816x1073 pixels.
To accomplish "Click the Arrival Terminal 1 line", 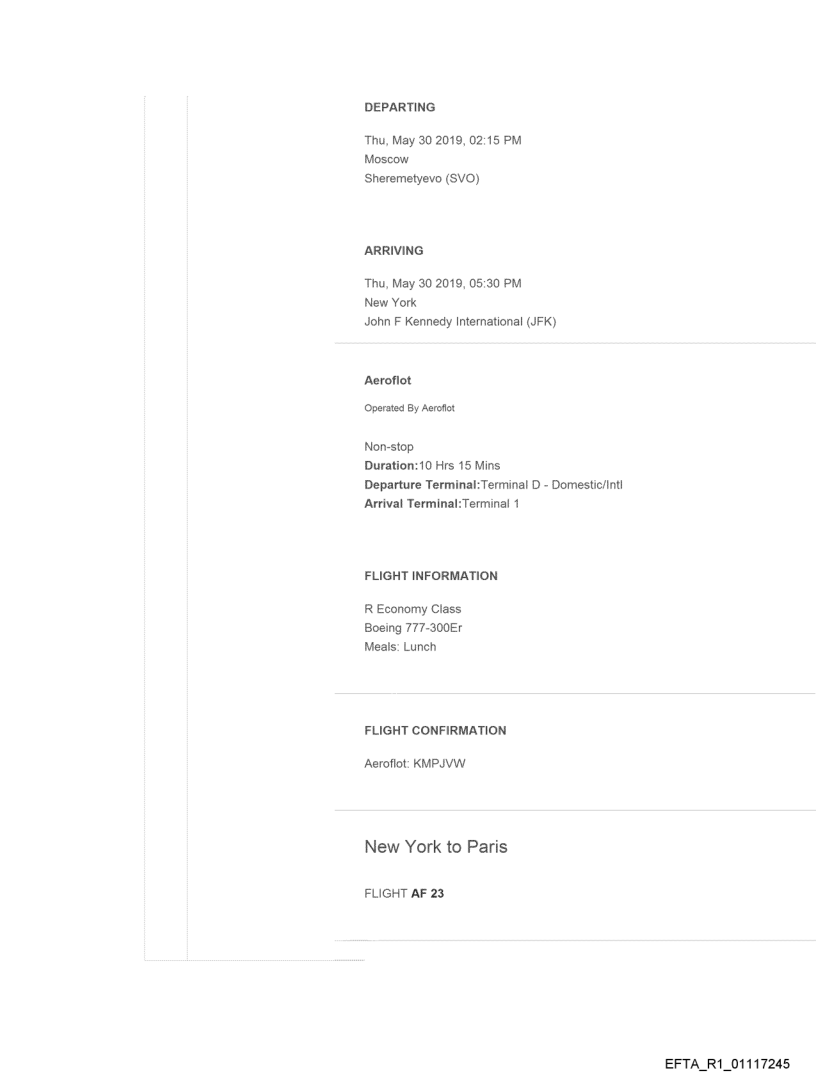I will [x=442, y=503].
